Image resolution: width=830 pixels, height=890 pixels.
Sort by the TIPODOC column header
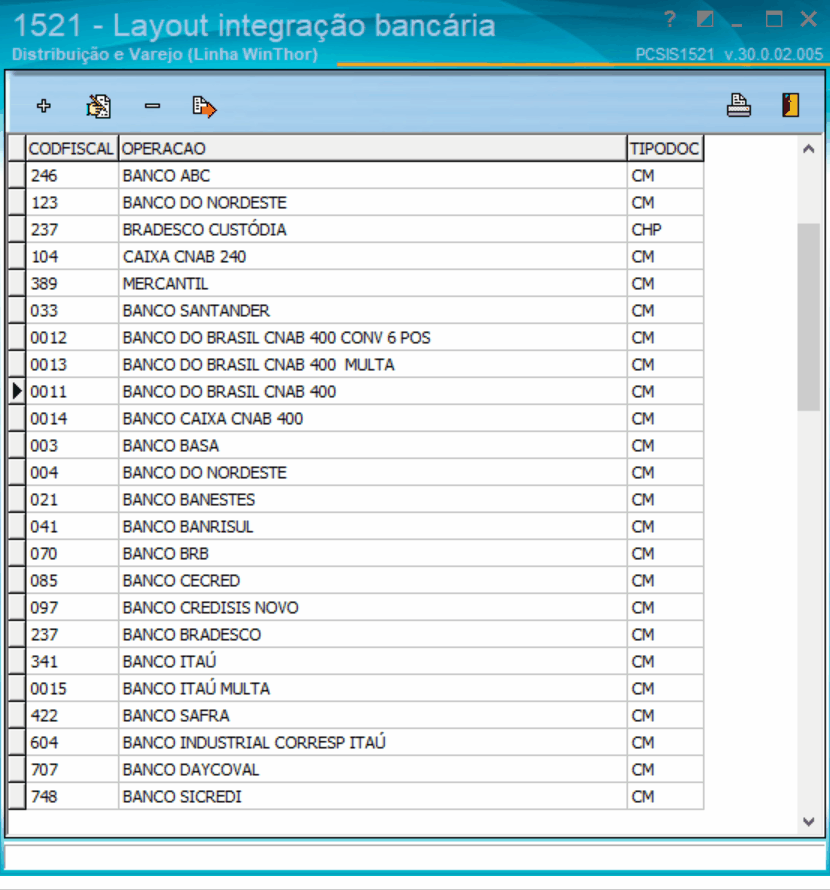pyautogui.click(x=665, y=148)
